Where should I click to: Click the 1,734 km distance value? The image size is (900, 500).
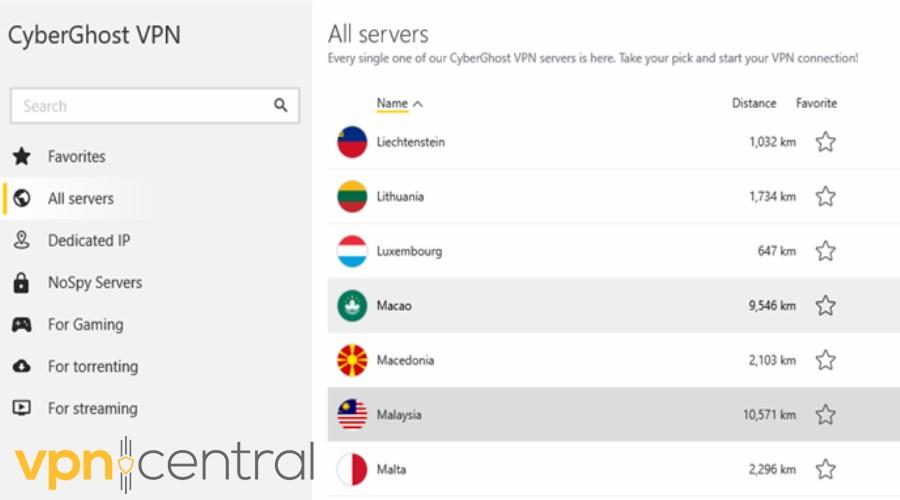point(773,196)
